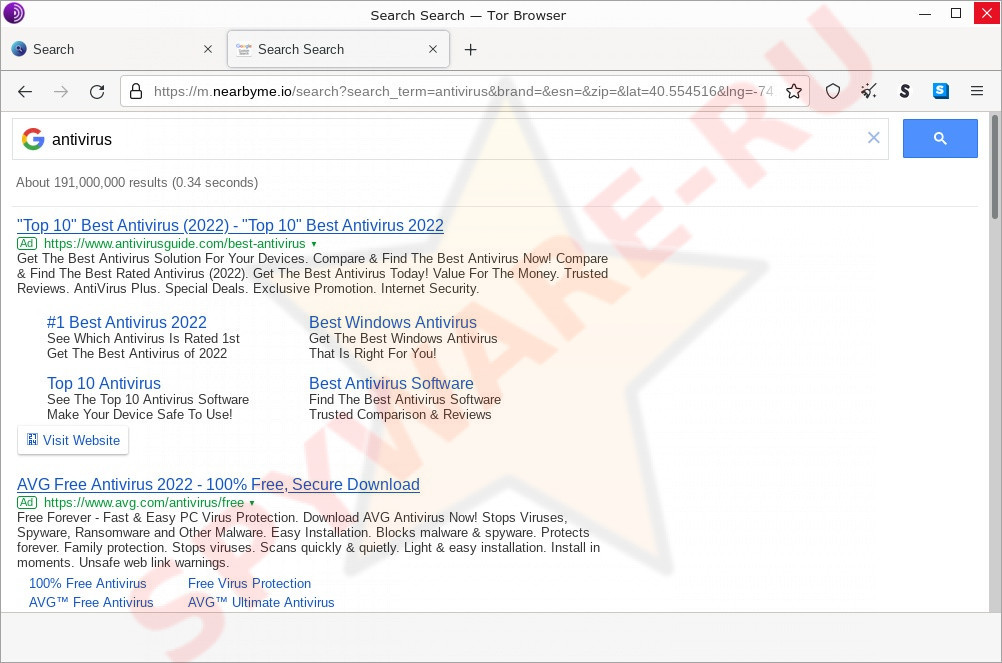Image resolution: width=1002 pixels, height=663 pixels.
Task: Open site security padlock info
Action: click(136, 91)
